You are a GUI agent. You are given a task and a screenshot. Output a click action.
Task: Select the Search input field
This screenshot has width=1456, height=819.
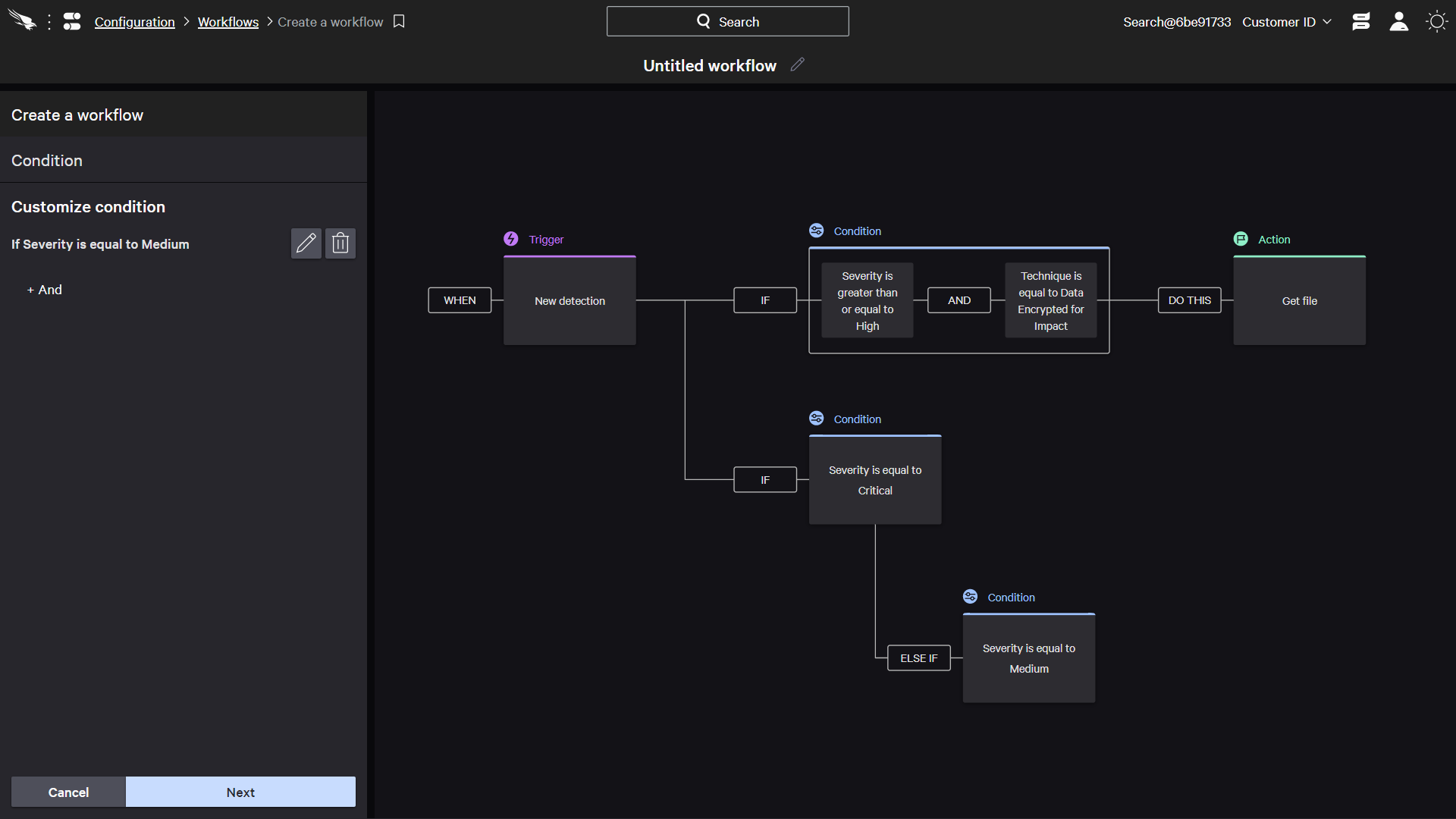coord(728,22)
